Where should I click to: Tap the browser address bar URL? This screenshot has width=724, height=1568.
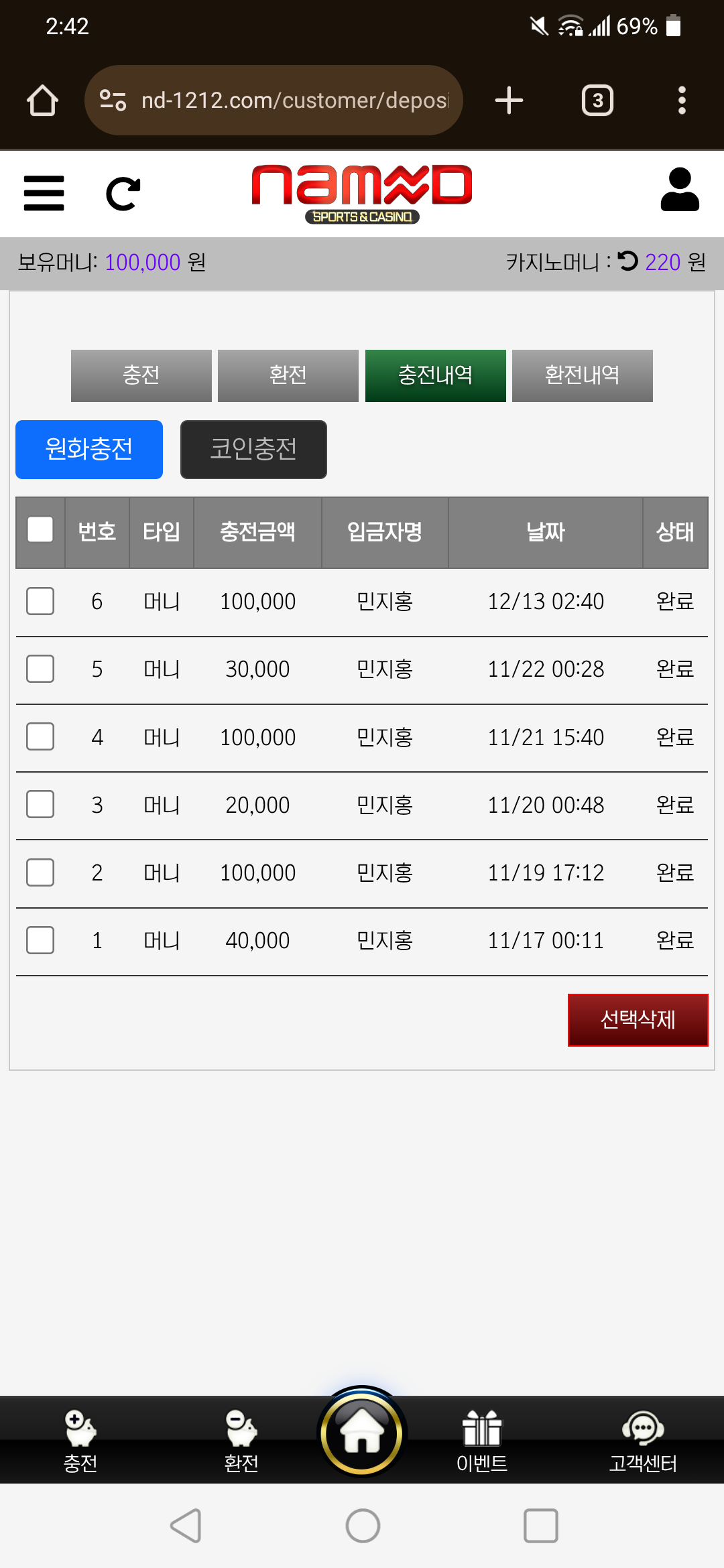pos(294,101)
